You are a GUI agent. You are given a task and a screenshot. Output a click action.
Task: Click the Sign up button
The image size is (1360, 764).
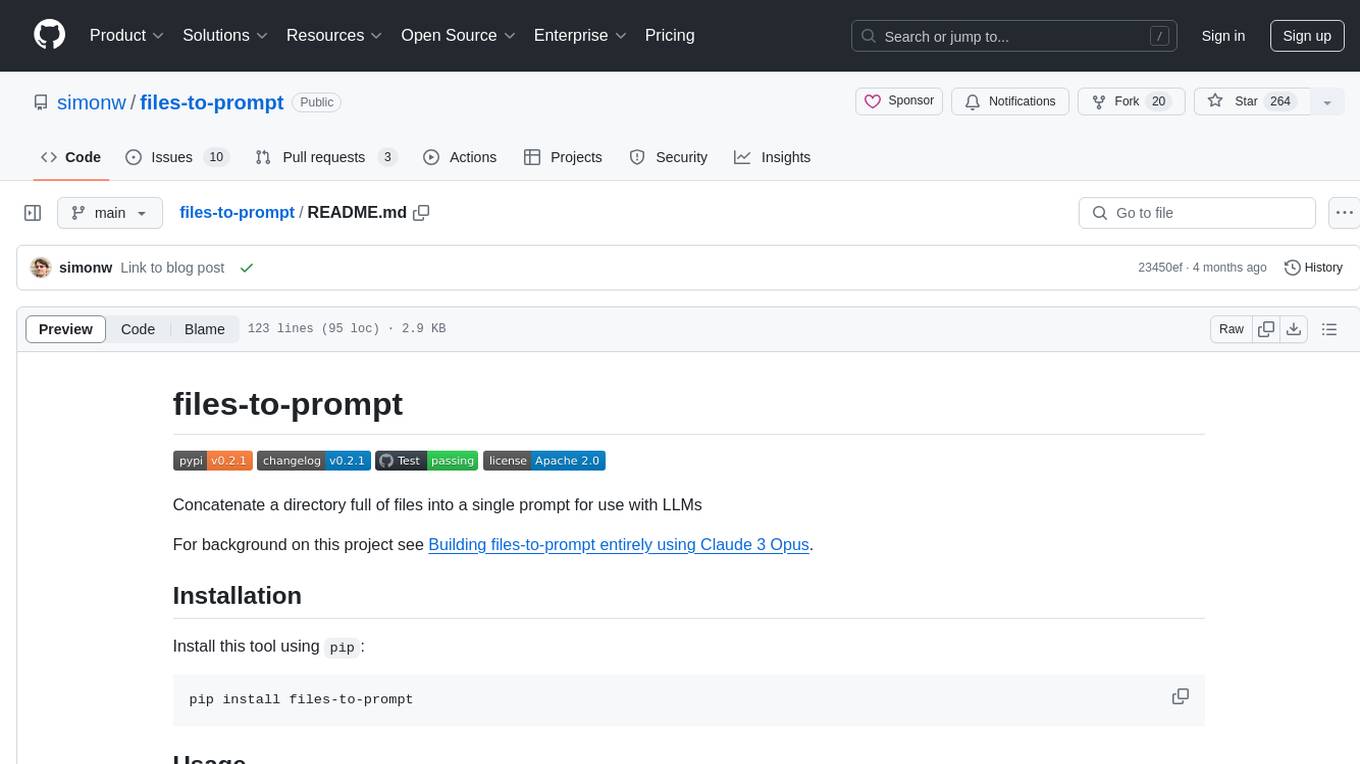pyautogui.click(x=1307, y=36)
